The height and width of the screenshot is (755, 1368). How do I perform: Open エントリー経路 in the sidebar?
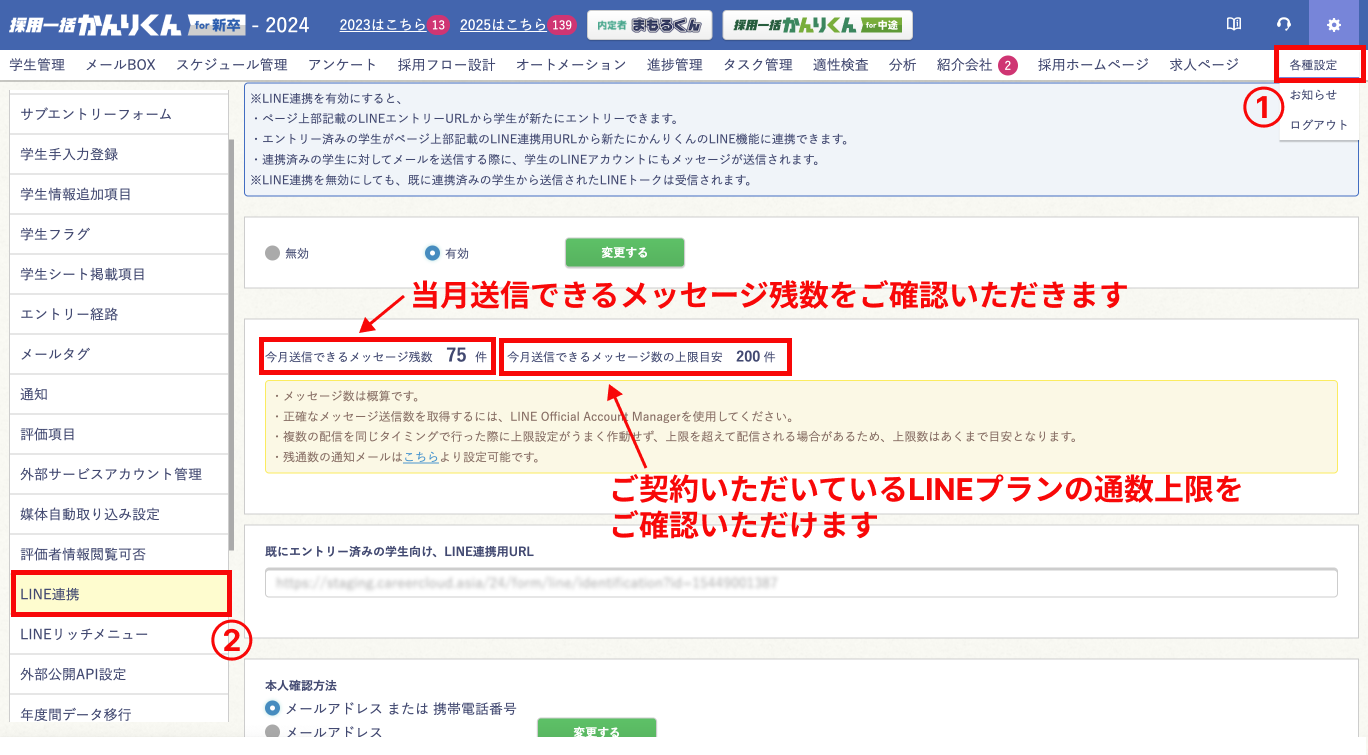pyautogui.click(x=119, y=314)
